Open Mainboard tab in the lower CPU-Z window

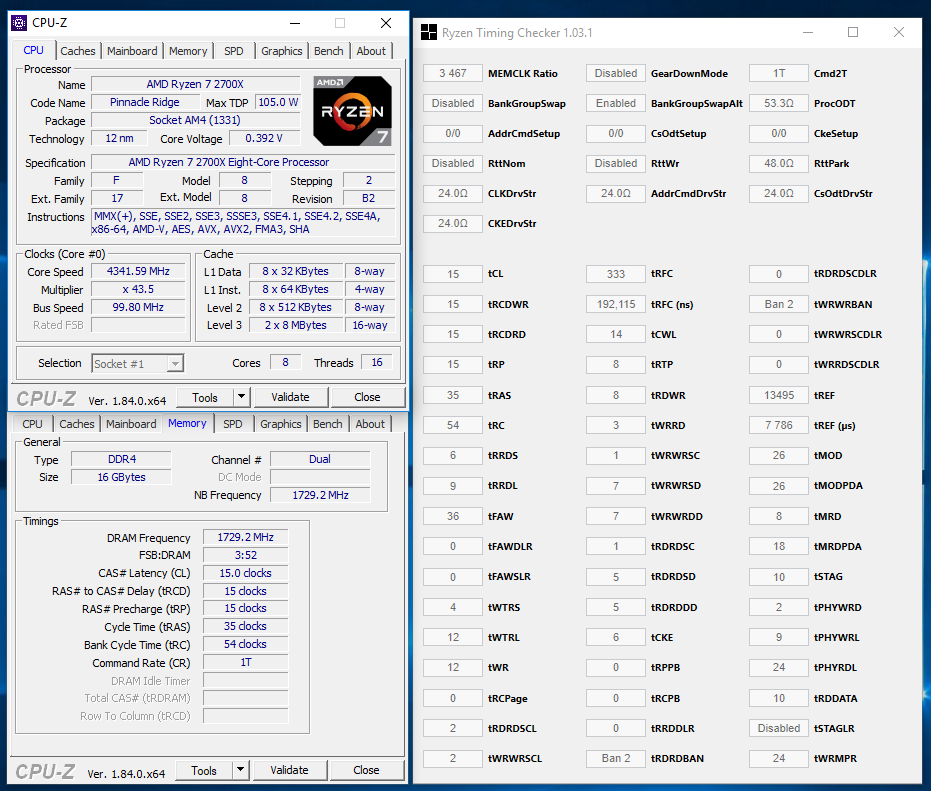(x=131, y=424)
